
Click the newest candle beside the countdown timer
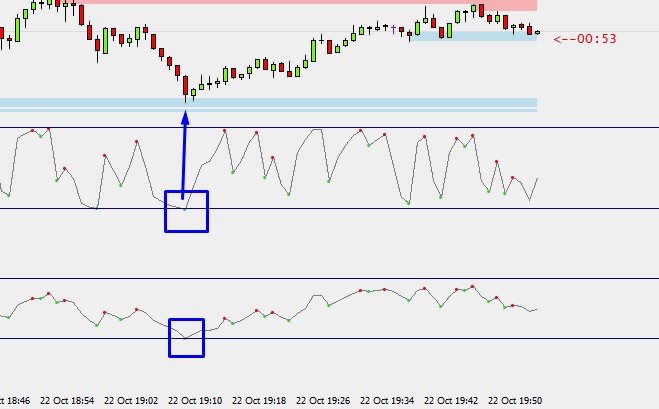538,32
